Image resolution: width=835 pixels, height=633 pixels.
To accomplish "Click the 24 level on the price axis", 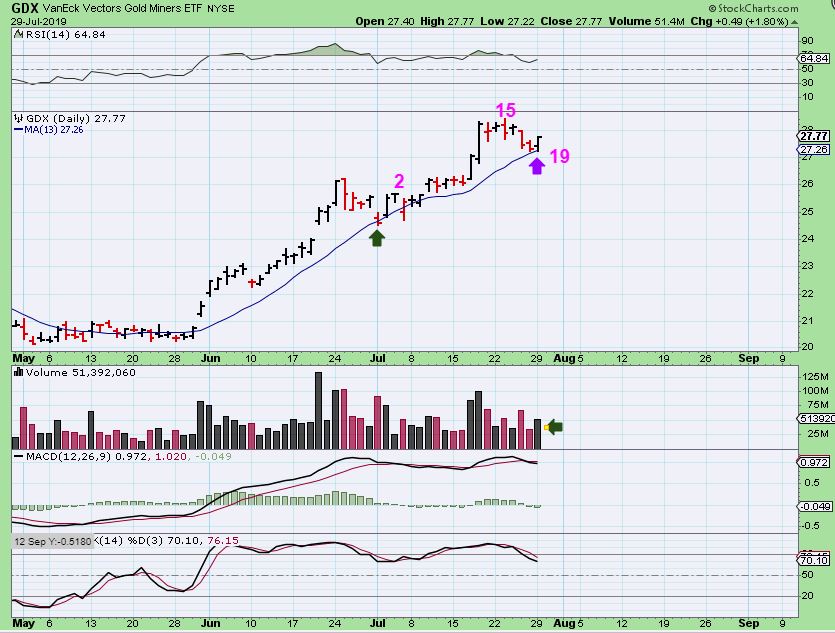I will (807, 239).
